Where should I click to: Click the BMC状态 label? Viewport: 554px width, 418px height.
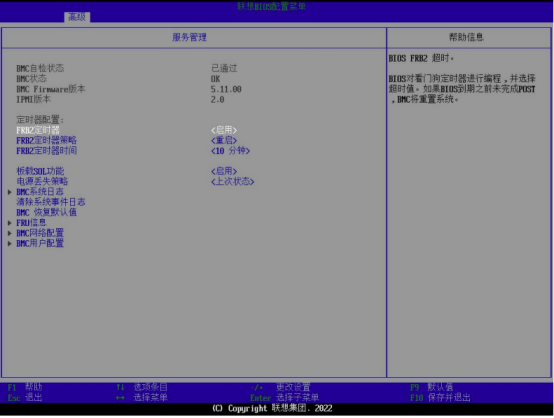click(31, 78)
